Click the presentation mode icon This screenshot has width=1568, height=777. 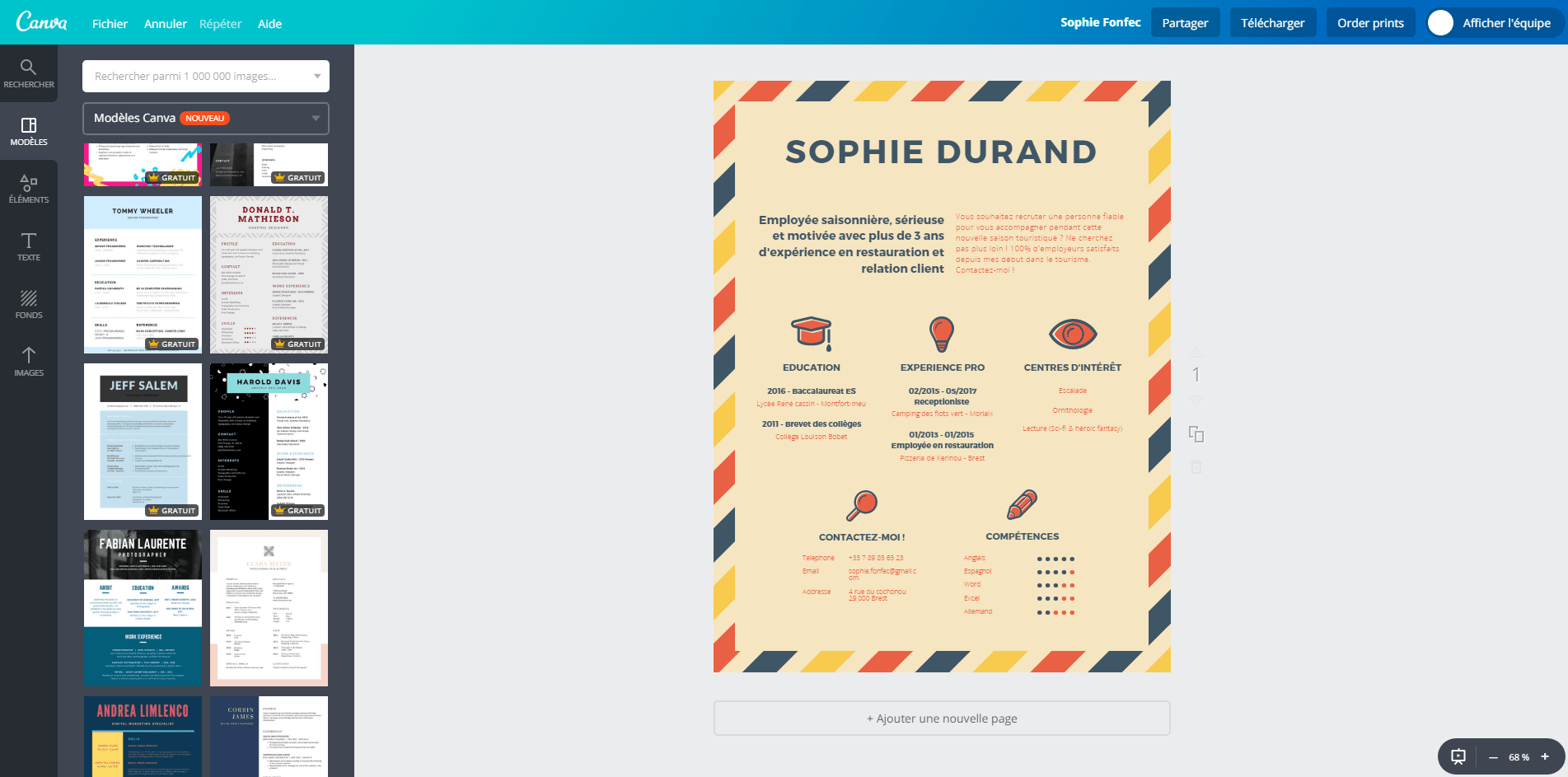[x=1458, y=756]
